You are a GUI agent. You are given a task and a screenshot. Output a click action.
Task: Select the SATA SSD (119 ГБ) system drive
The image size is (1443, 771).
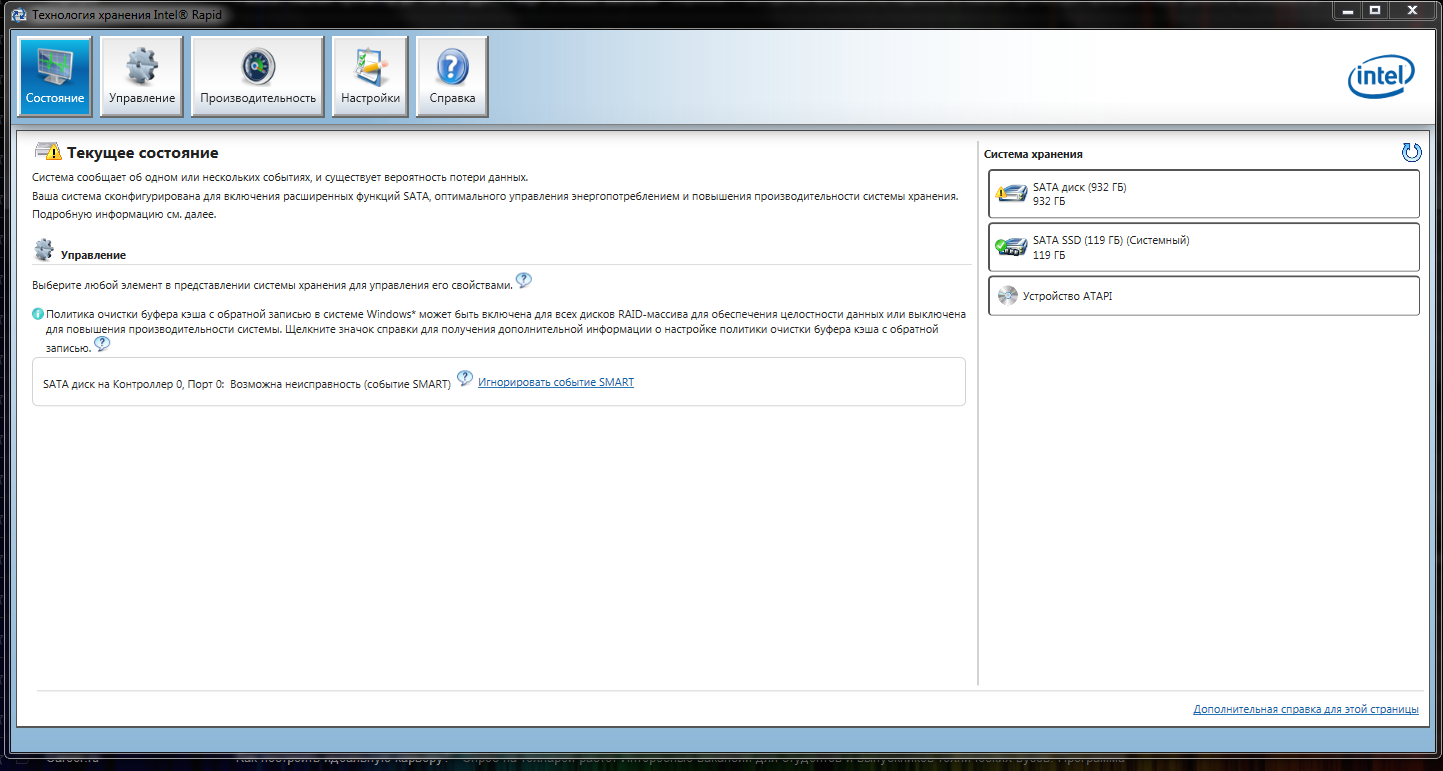pyautogui.click(x=1204, y=247)
